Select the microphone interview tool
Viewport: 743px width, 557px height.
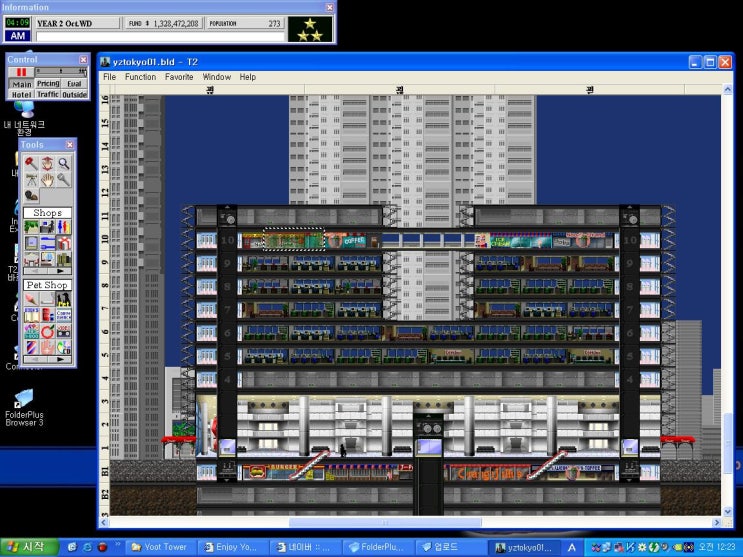click(x=63, y=180)
